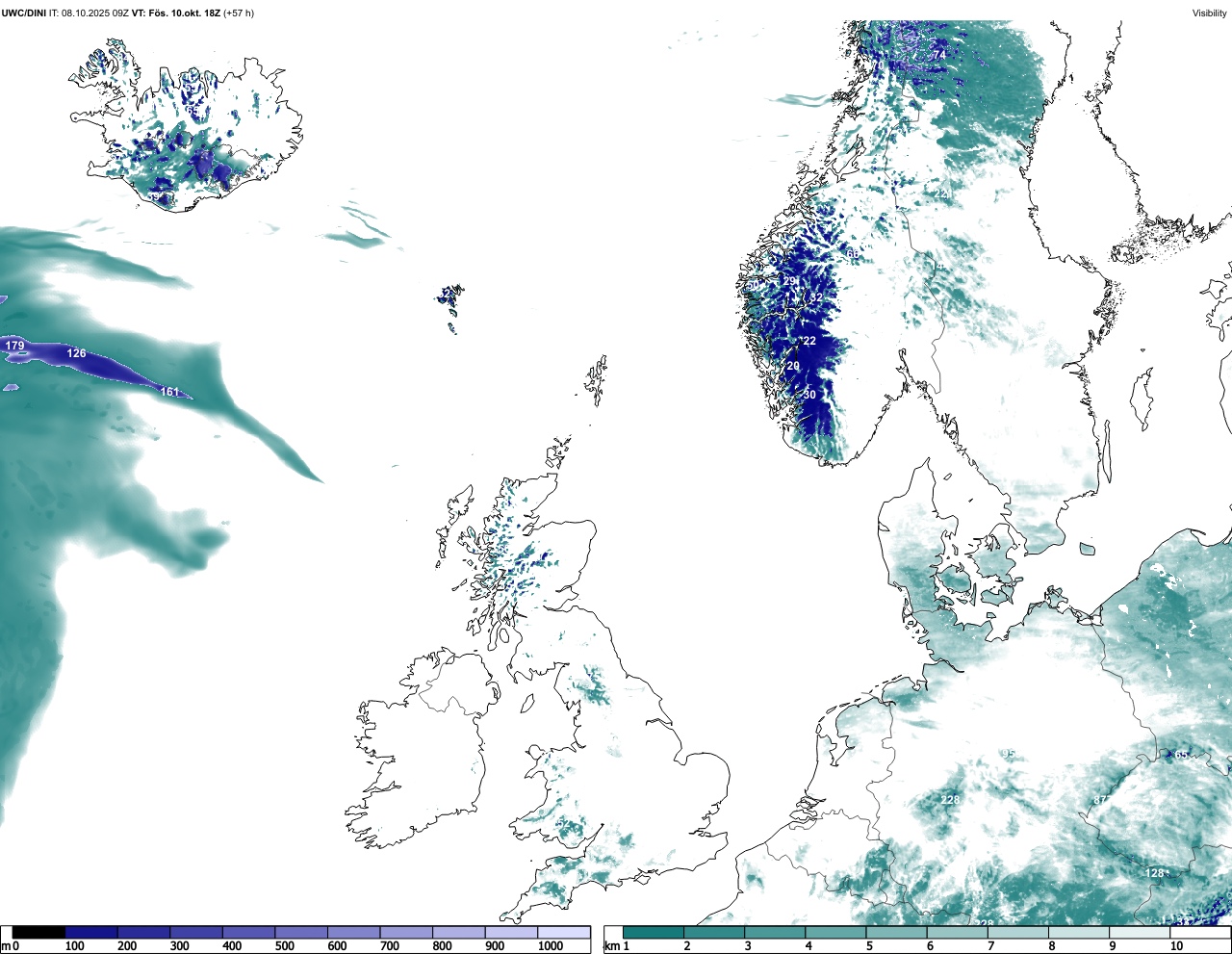This screenshot has width=1232, height=954.
Task: Click the '161' visibility value over the Atlantic
Action: click(169, 392)
